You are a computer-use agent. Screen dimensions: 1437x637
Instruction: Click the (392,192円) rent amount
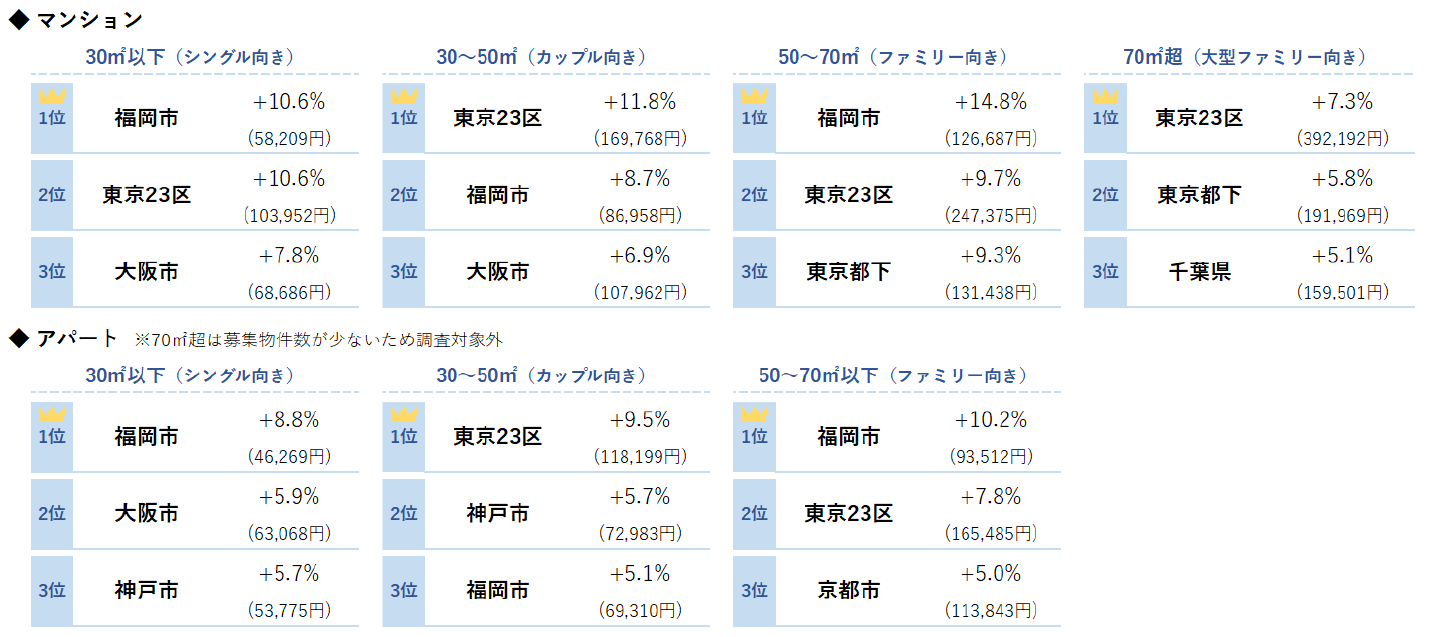[x=1342, y=138]
